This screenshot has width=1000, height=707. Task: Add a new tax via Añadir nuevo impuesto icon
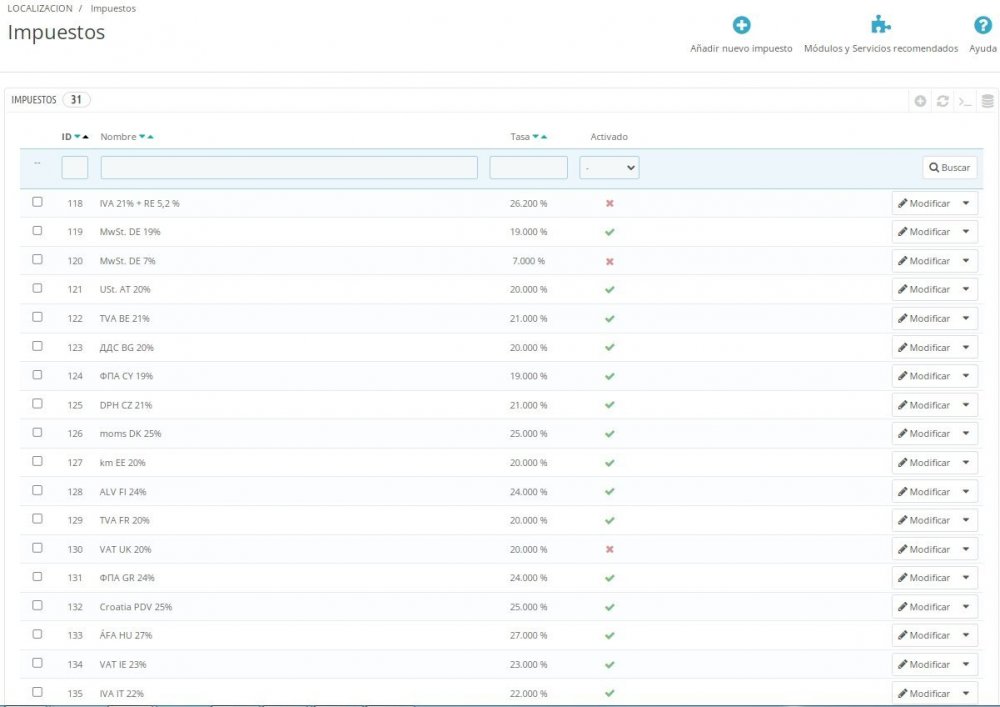[x=740, y=27]
